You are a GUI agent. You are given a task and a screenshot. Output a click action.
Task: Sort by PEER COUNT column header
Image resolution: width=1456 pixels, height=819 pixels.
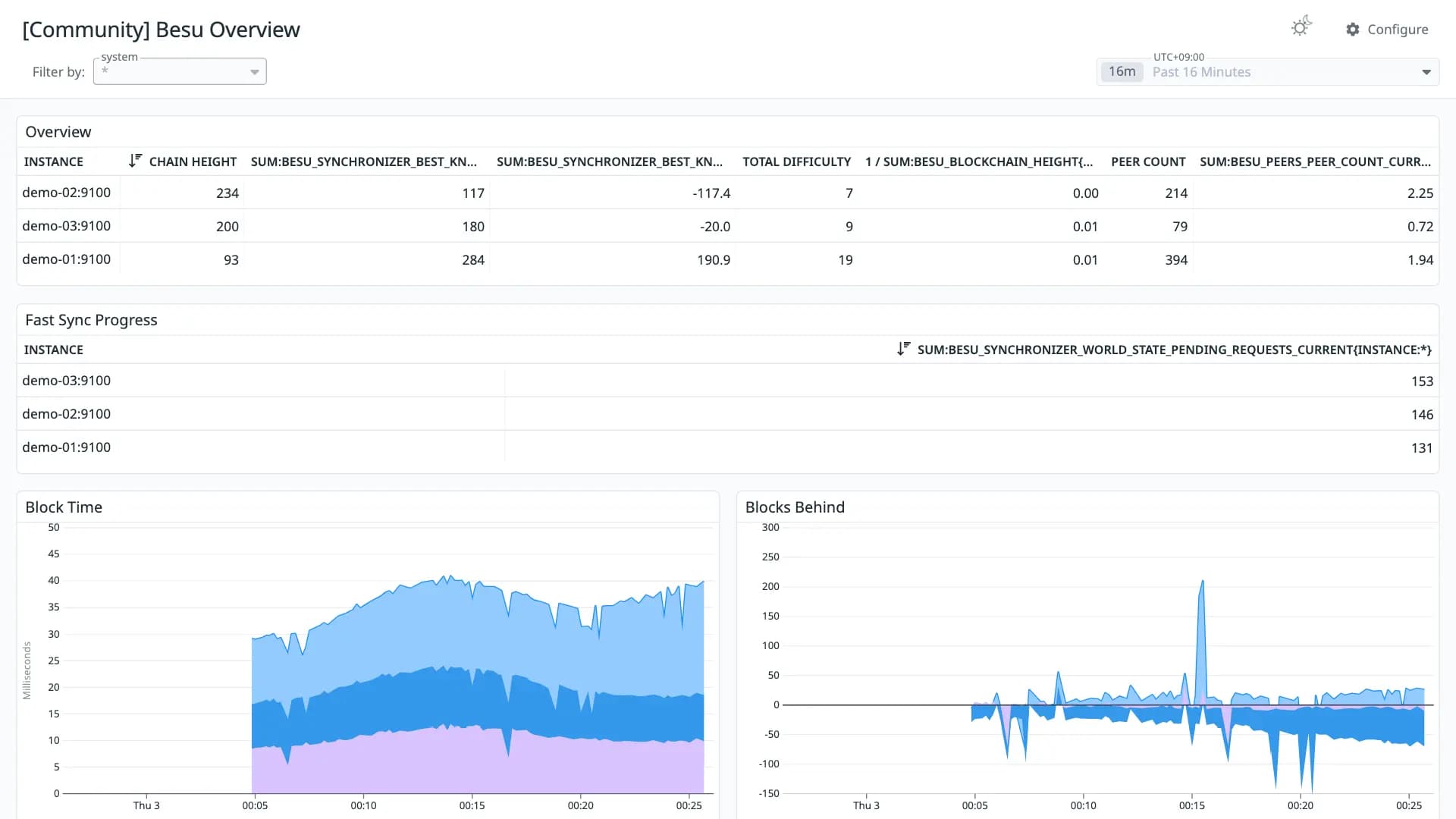click(x=1148, y=162)
